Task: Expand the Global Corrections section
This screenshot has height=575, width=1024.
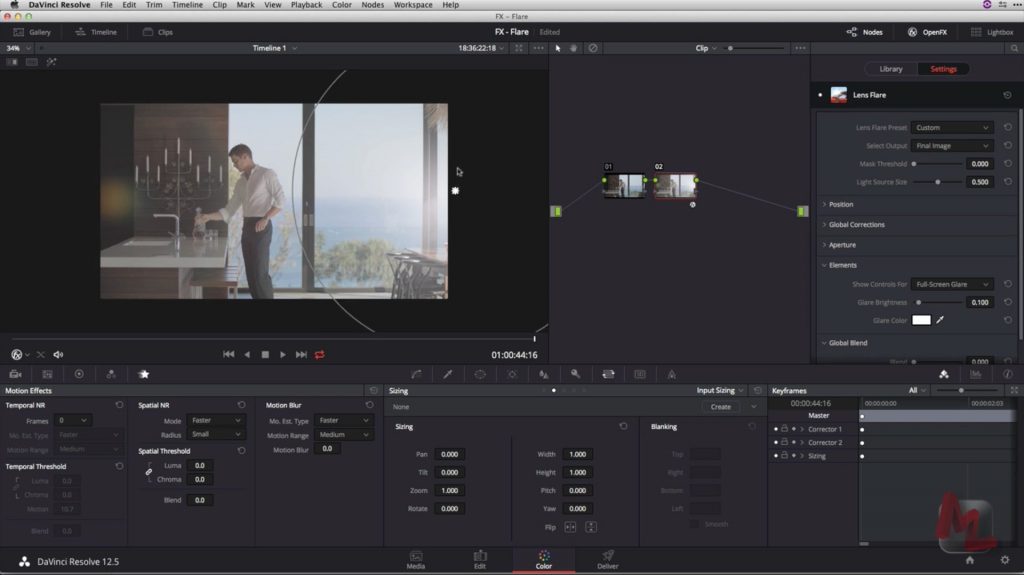Action: point(856,225)
